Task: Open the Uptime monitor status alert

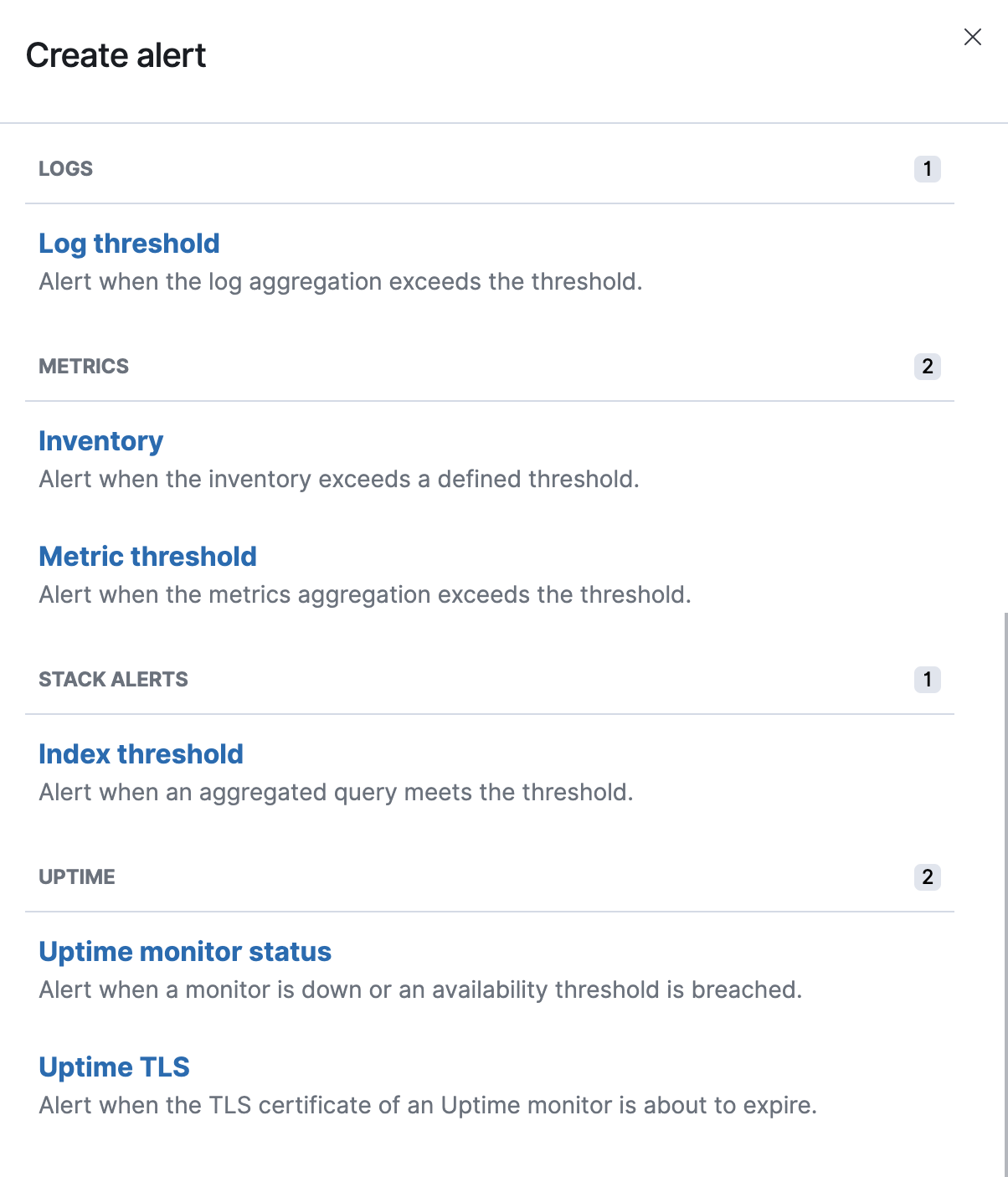Action: coord(185,952)
